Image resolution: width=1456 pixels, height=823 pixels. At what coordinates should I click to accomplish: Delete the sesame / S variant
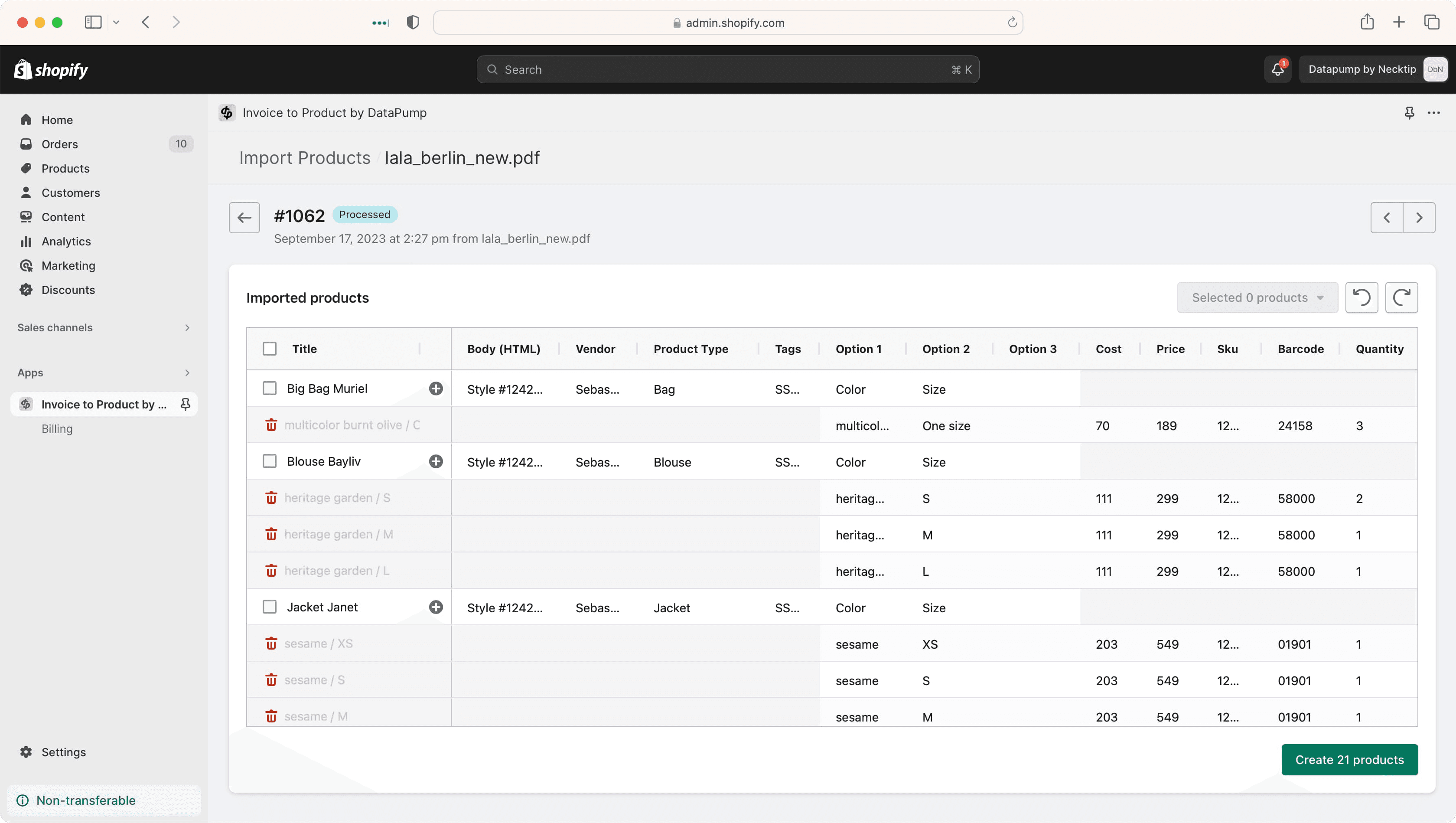(x=271, y=680)
